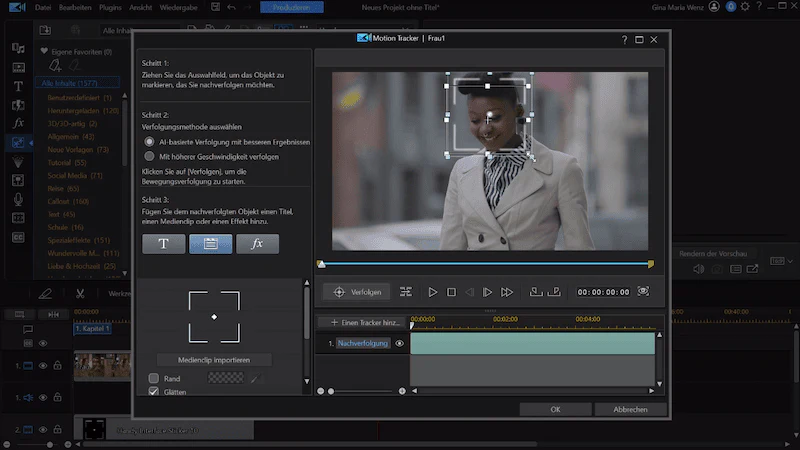This screenshot has height=450, width=800.
Task: Click the timecode field 00:00:00:00
Action: [603, 292]
